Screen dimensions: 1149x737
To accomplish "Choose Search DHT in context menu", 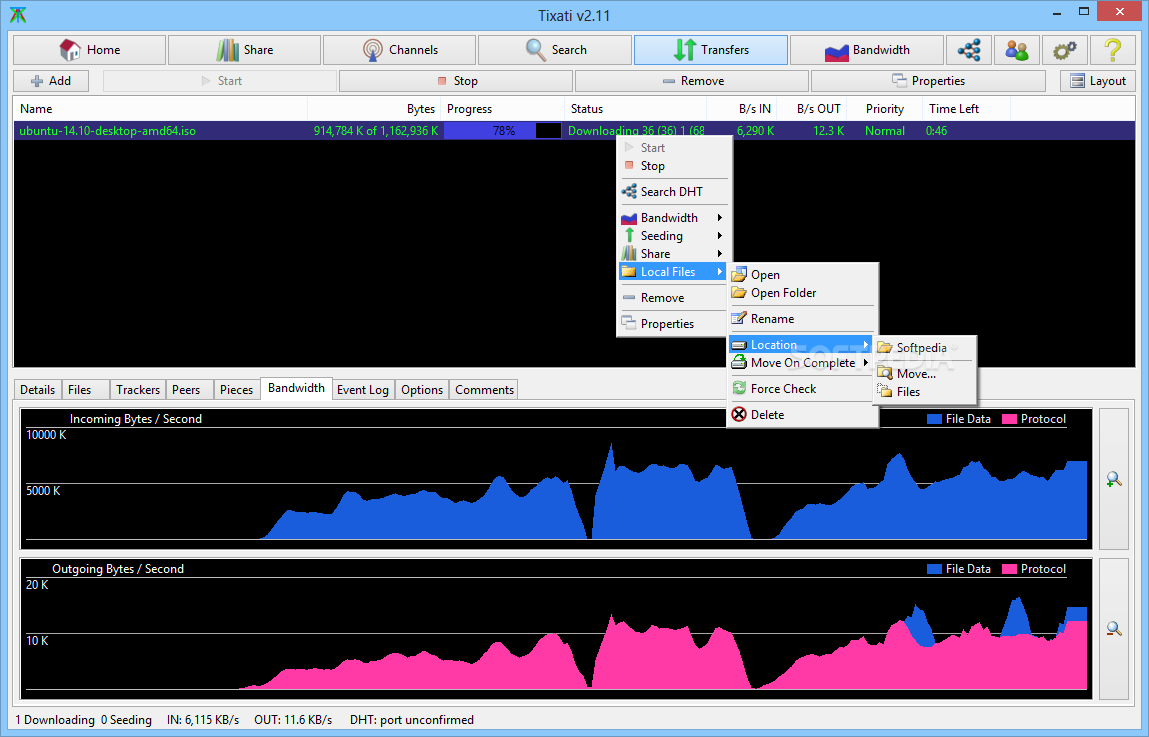I will click(674, 192).
